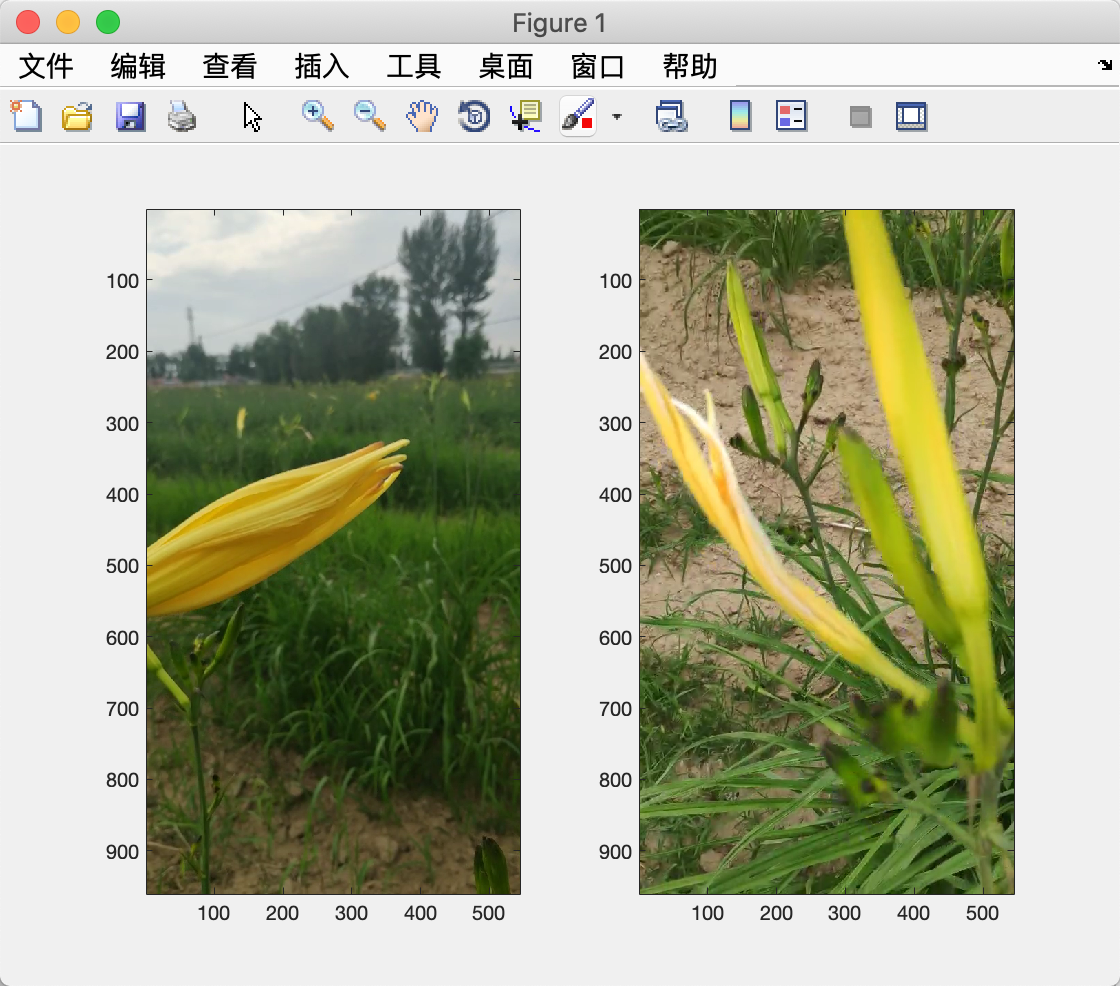Activate the Pan (hand) tool

pos(421,116)
